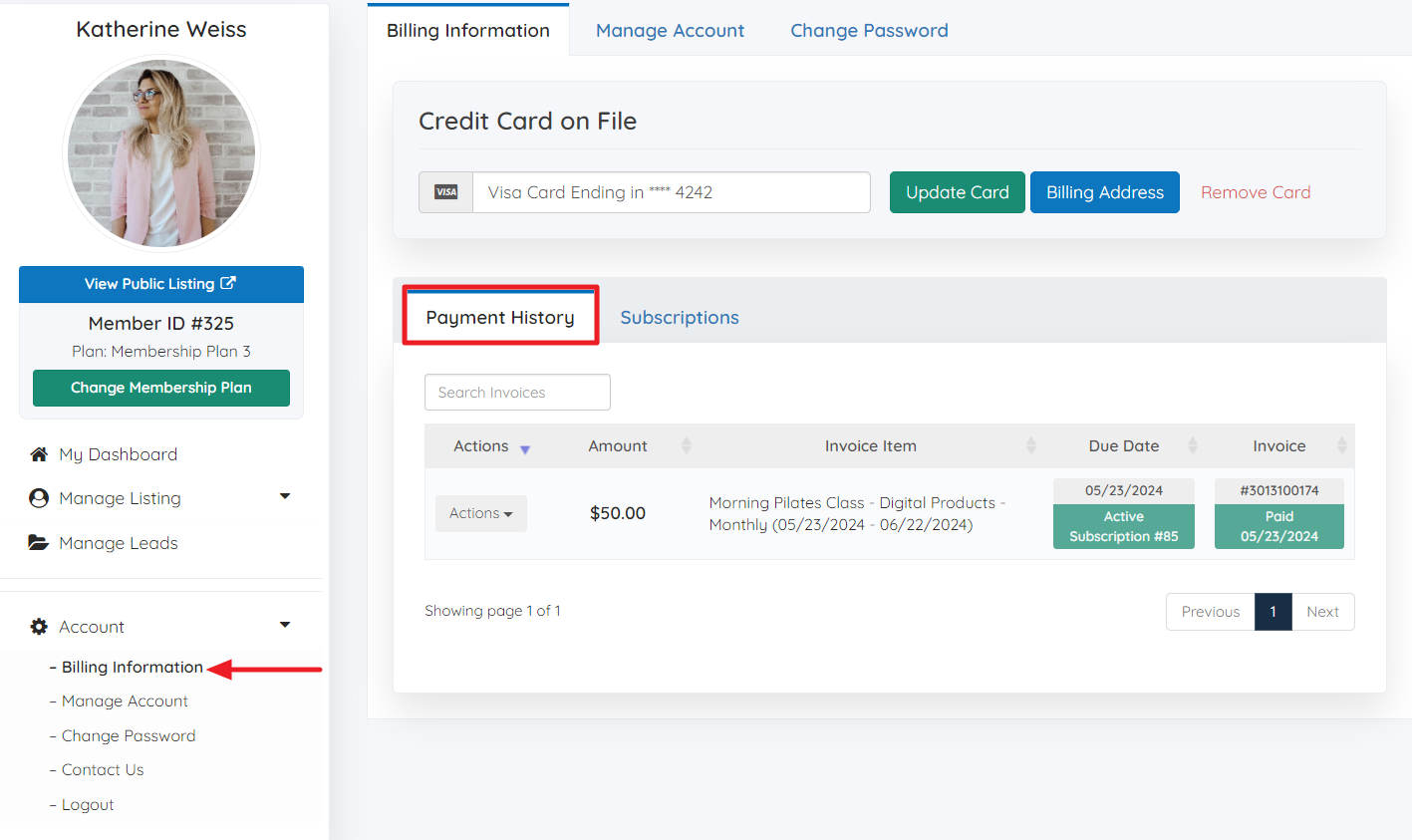Click the Visa card logo icon
The width and height of the screenshot is (1412, 840).
tap(446, 192)
